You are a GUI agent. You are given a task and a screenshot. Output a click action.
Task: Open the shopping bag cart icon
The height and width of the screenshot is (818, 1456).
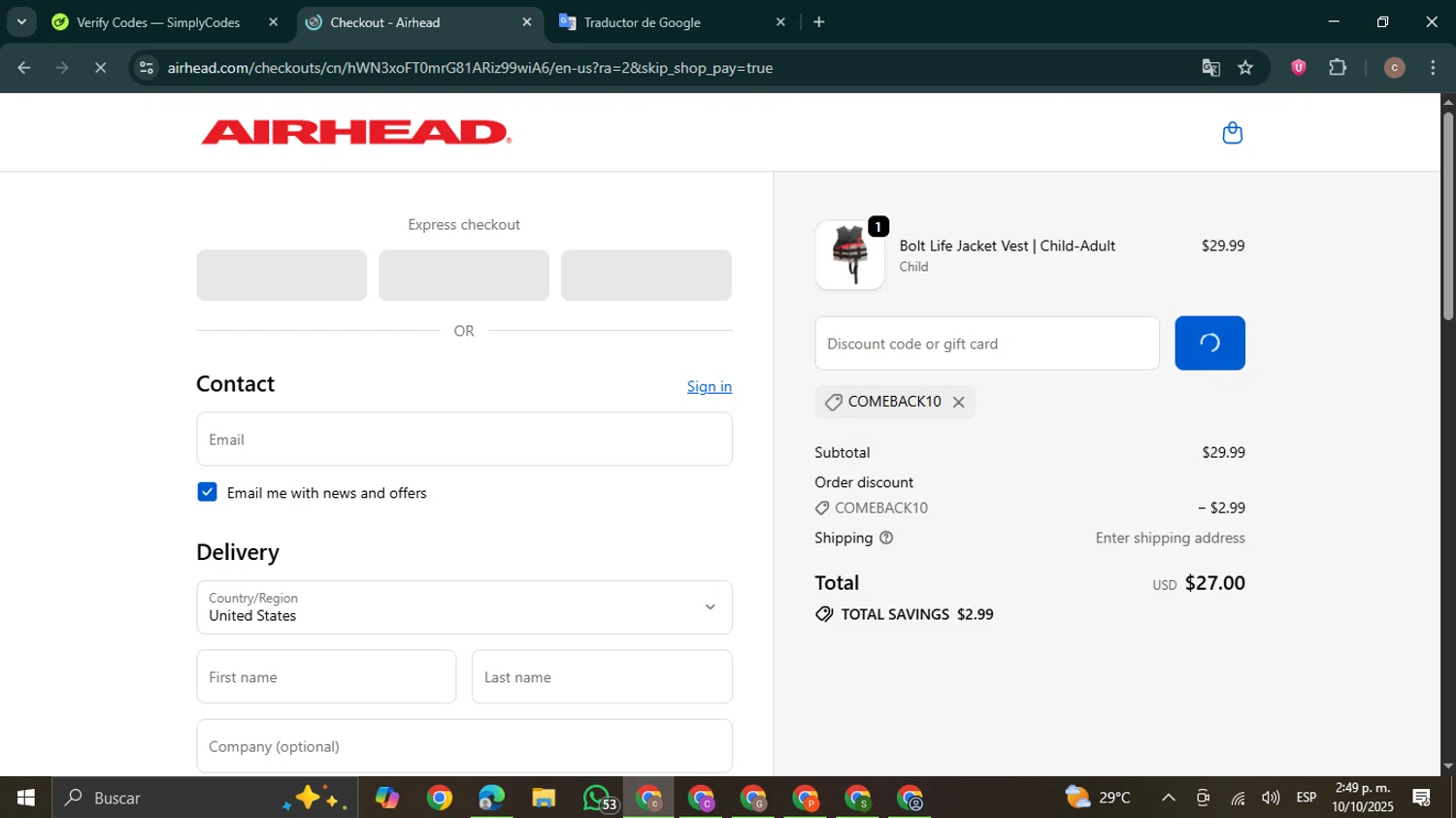point(1232,133)
